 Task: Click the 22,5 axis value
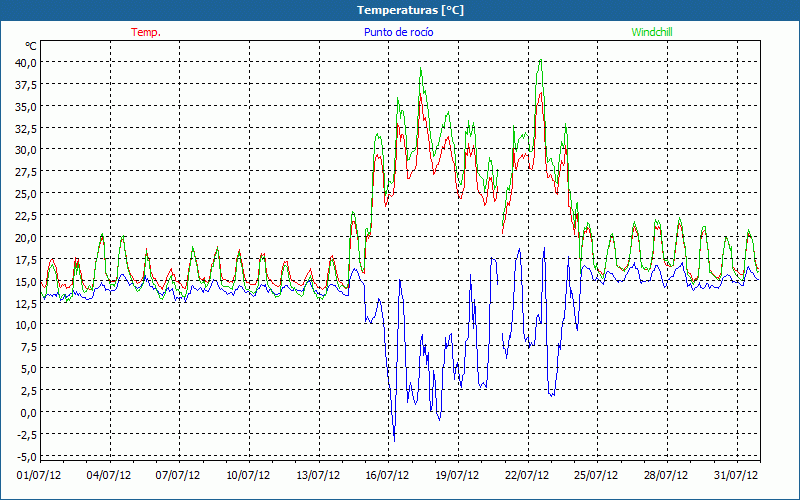tap(27, 215)
